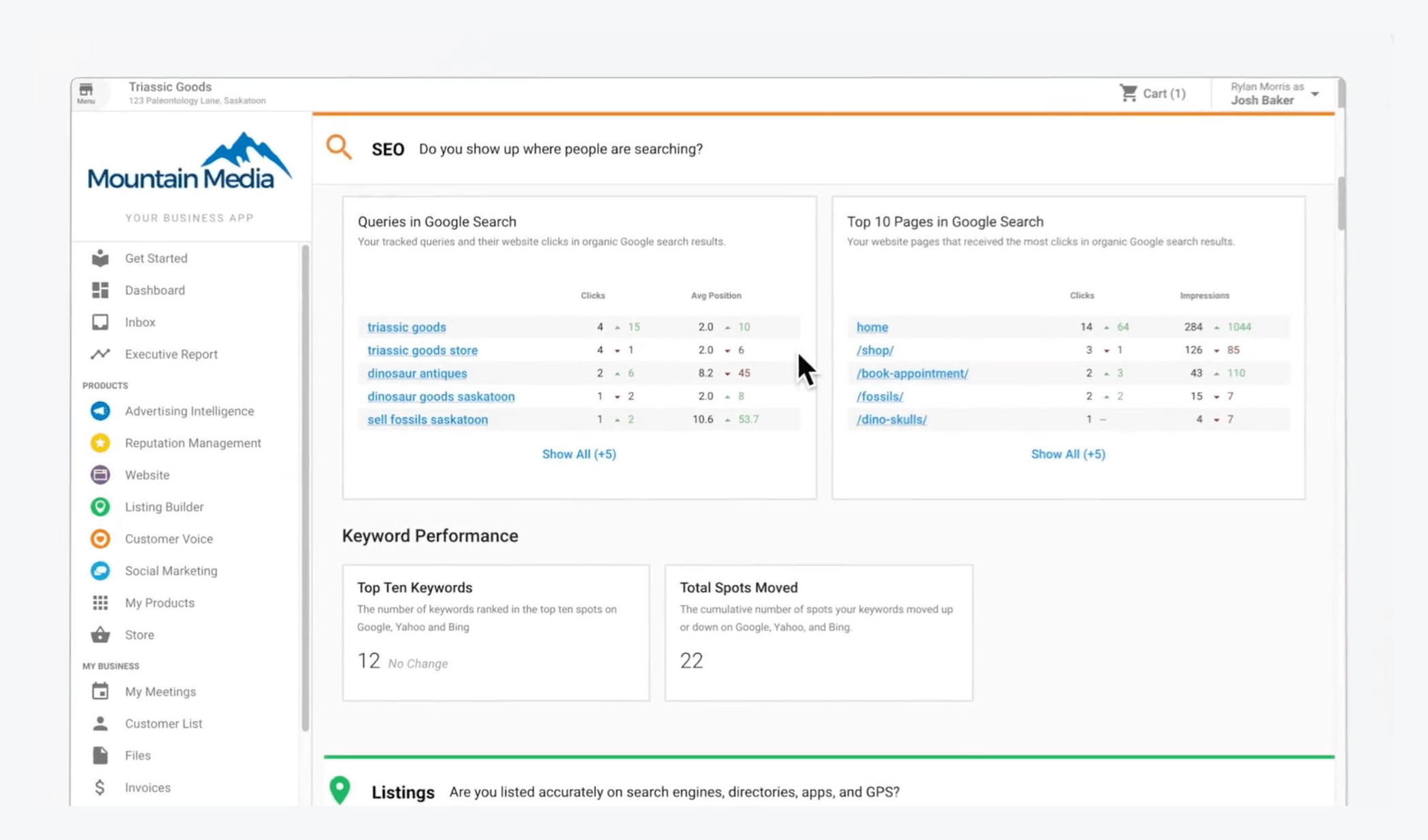Click the Customer Voice heart icon

pos(100,539)
